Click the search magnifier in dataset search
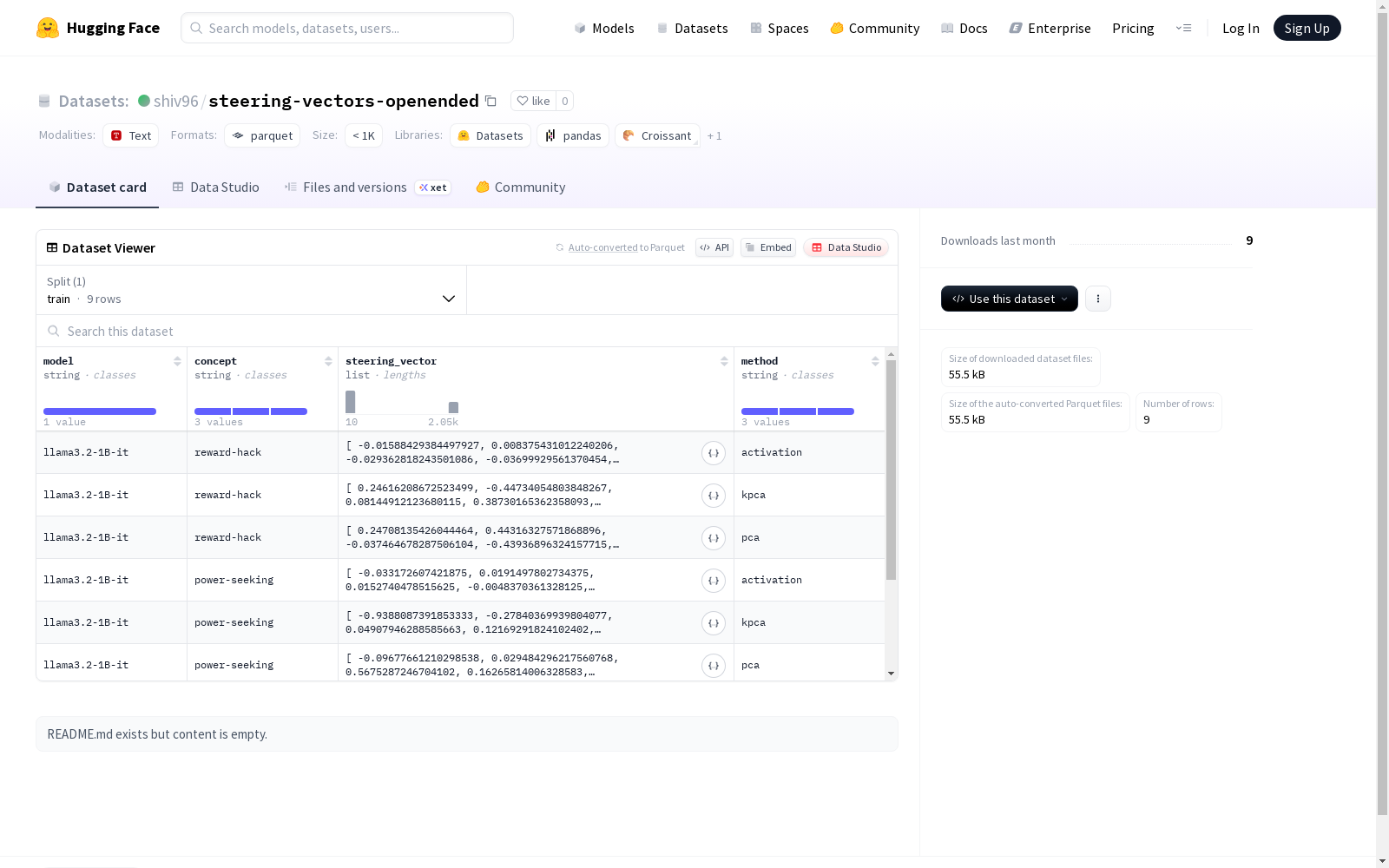 tap(54, 331)
